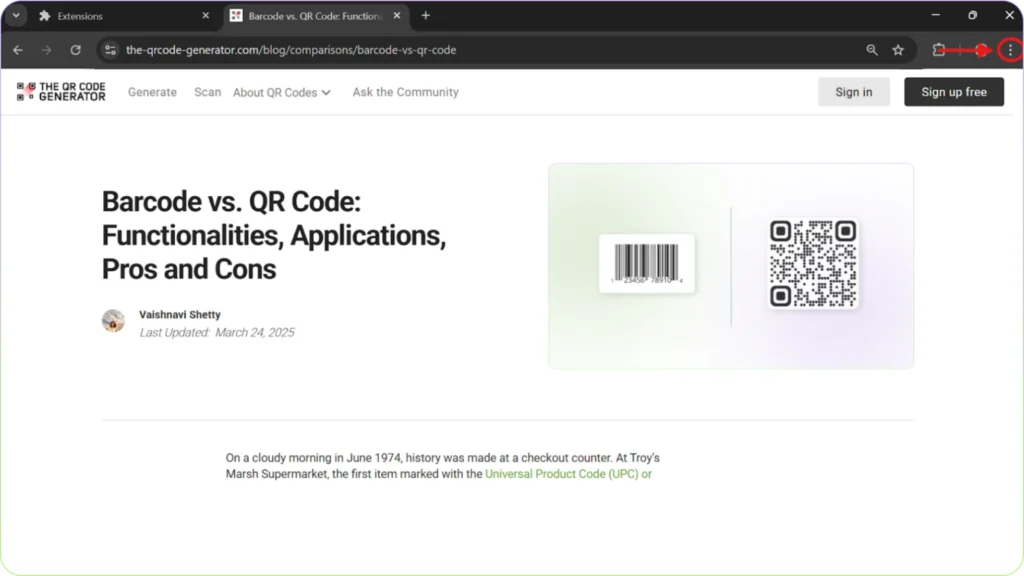The image size is (1024, 576).
Task: Click The QR Code Generator logo
Action: tap(60, 91)
